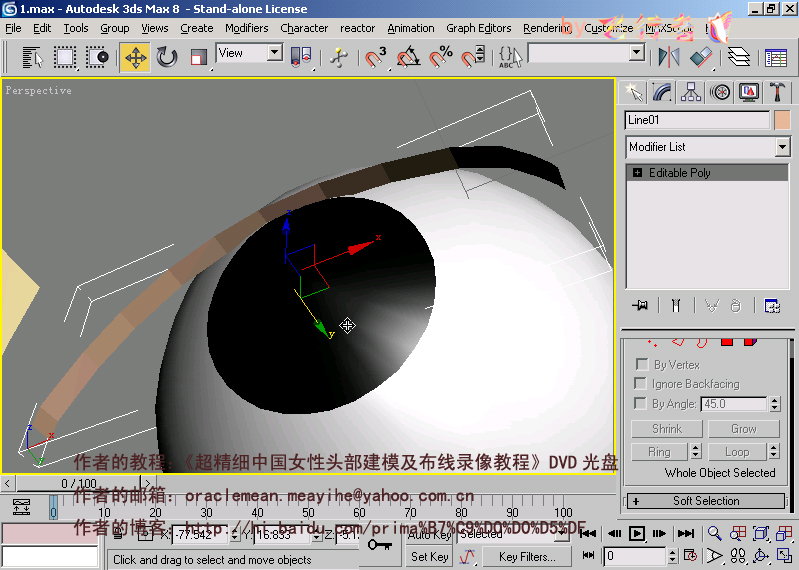
Task: Toggle Percent Snap
Action: point(440,57)
